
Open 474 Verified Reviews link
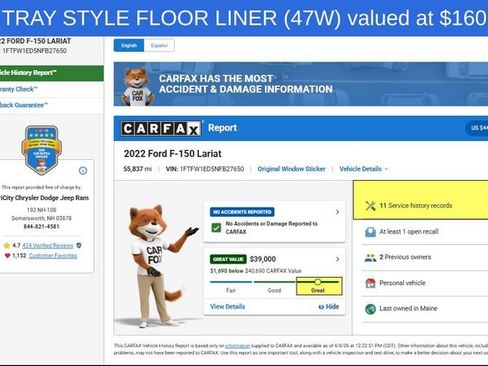(x=47, y=246)
